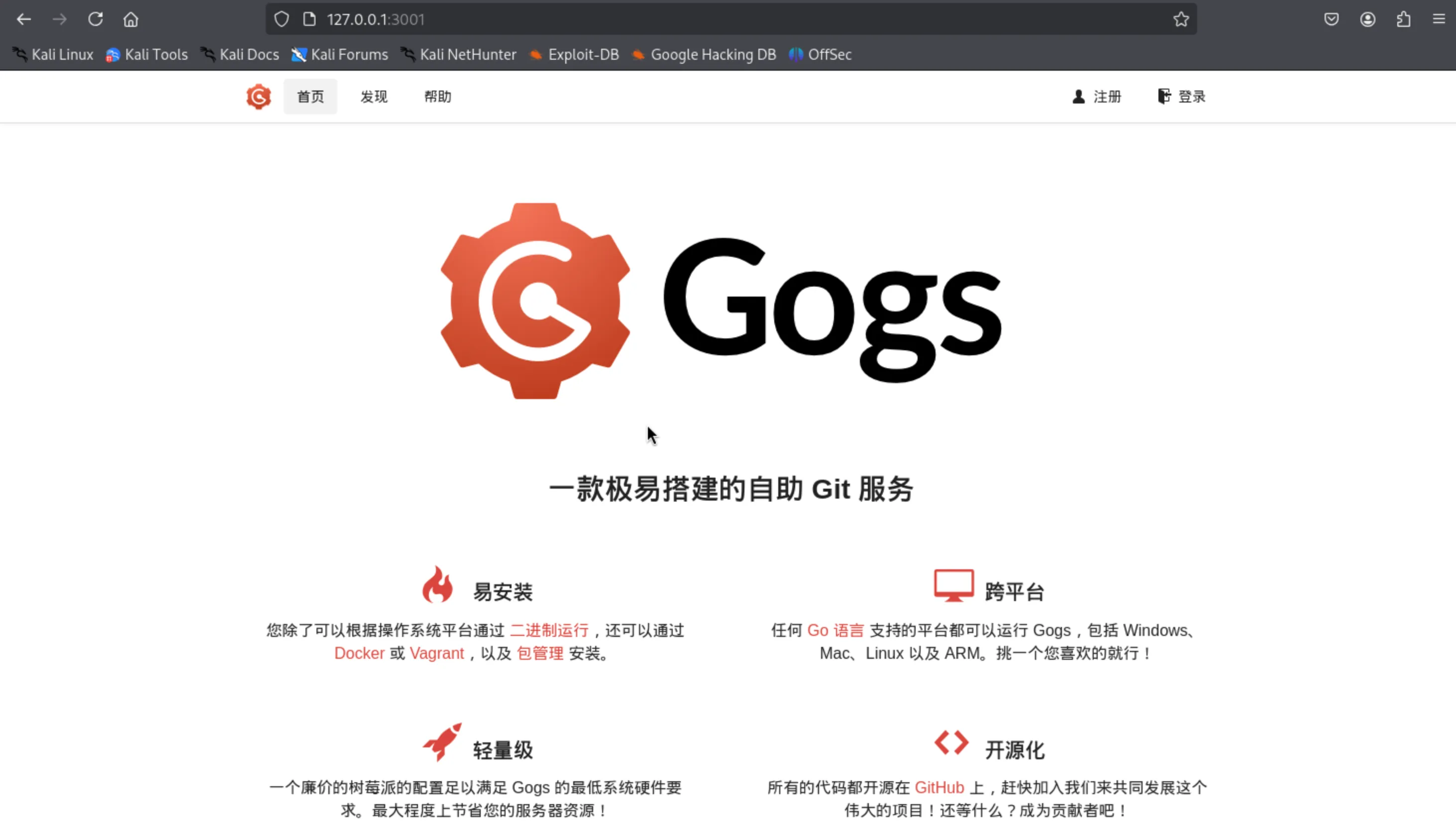Bookmark this page with the star icon
The height and width of the screenshot is (830, 1456).
click(x=1181, y=19)
